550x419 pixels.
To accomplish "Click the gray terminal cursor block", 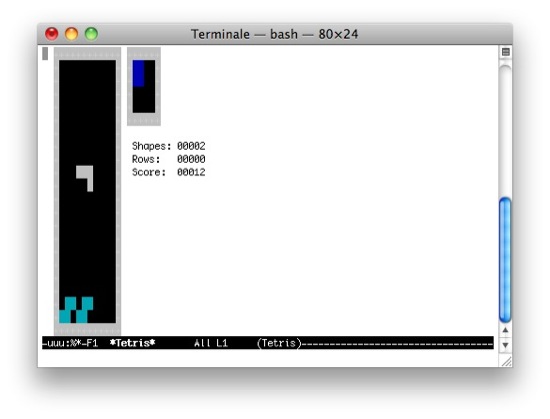I will (x=45, y=54).
